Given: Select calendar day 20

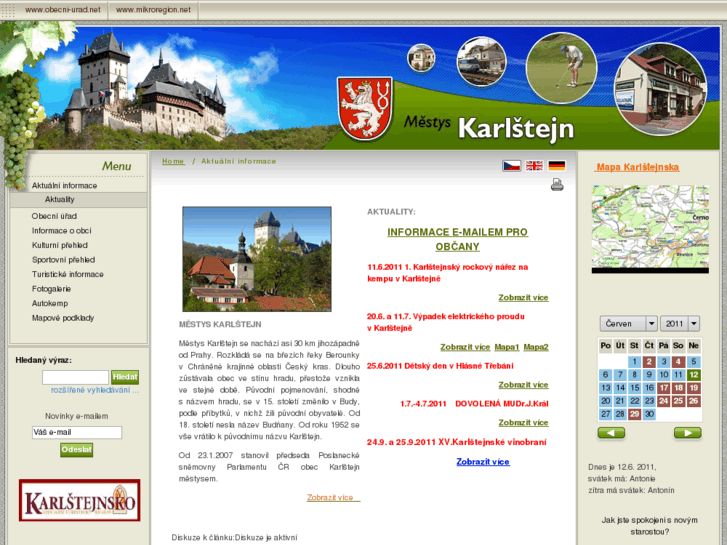Looking at the screenshot, I should pyautogui.click(x=606, y=401).
